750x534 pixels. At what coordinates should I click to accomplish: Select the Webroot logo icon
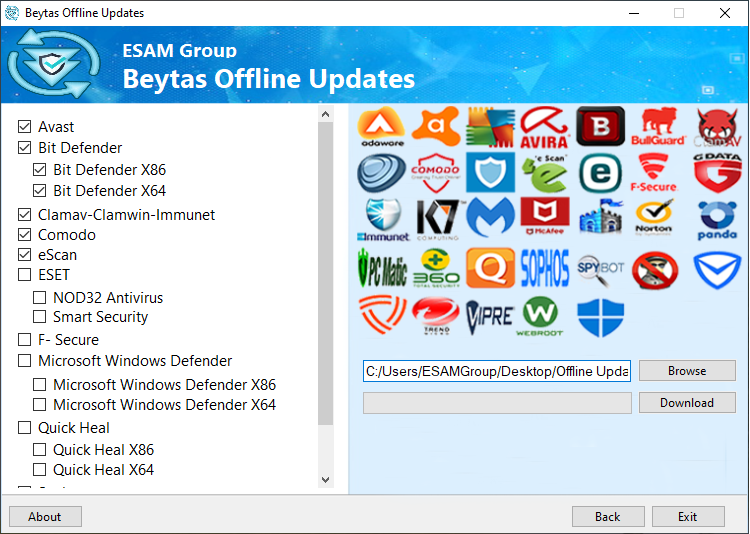point(544,317)
